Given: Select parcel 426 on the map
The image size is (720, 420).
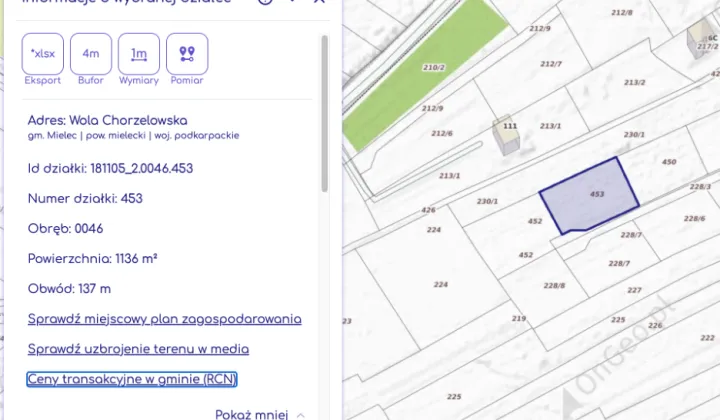Looking at the screenshot, I should [428, 210].
